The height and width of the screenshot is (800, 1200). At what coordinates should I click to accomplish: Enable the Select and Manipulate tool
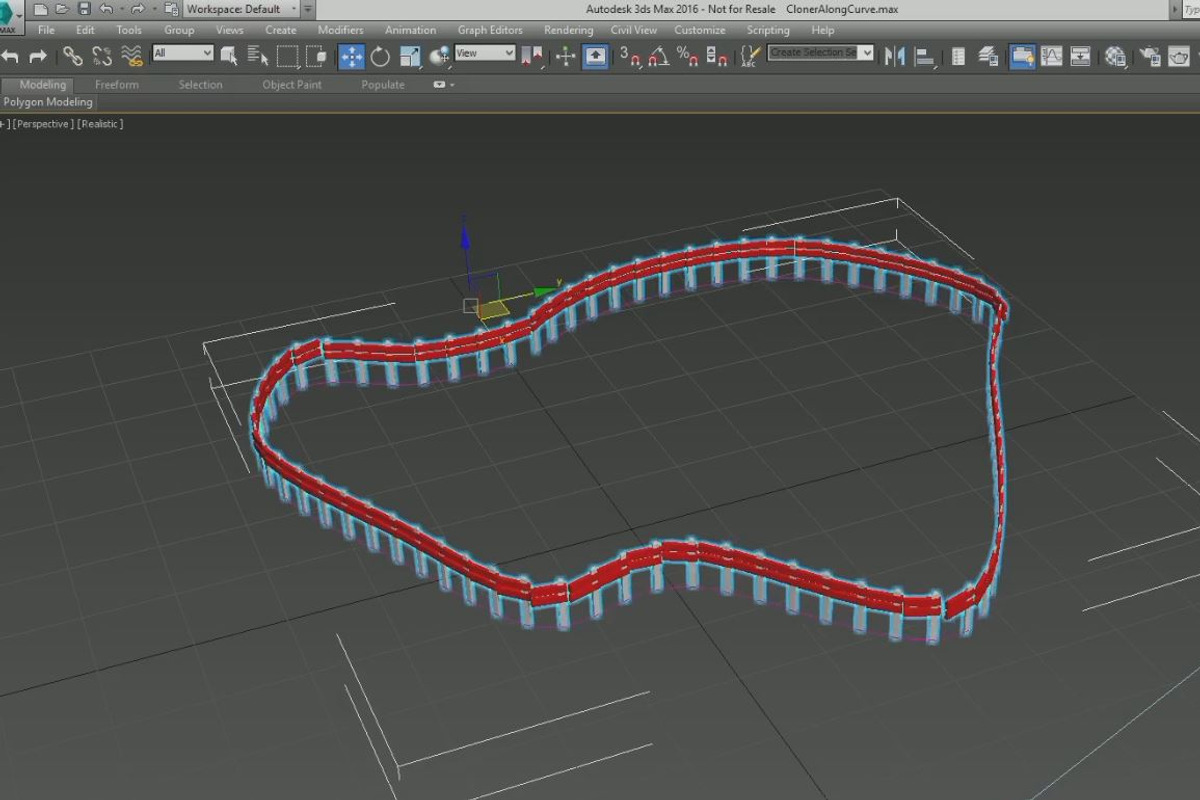coord(566,56)
